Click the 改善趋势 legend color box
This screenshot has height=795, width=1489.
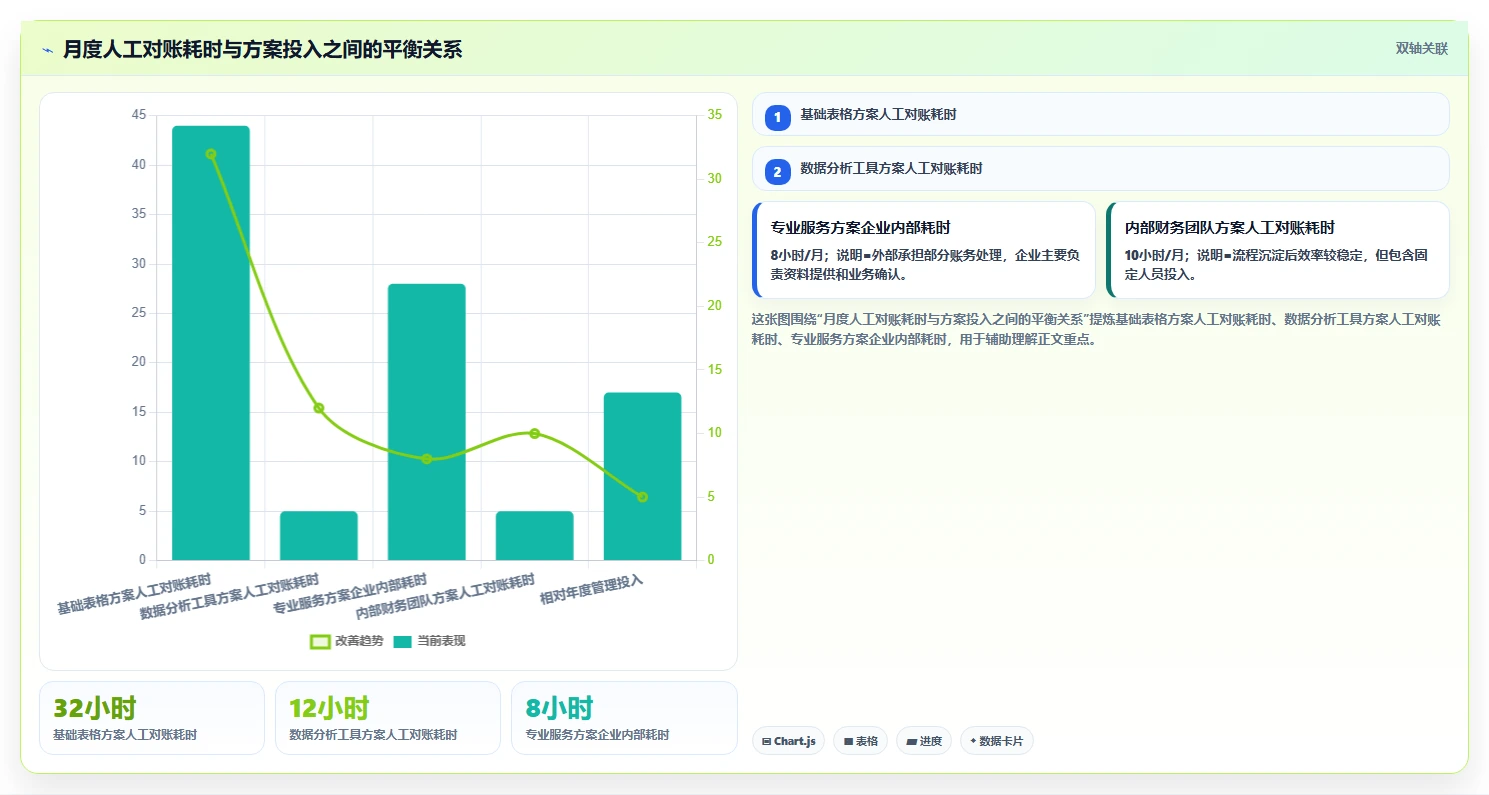320,641
